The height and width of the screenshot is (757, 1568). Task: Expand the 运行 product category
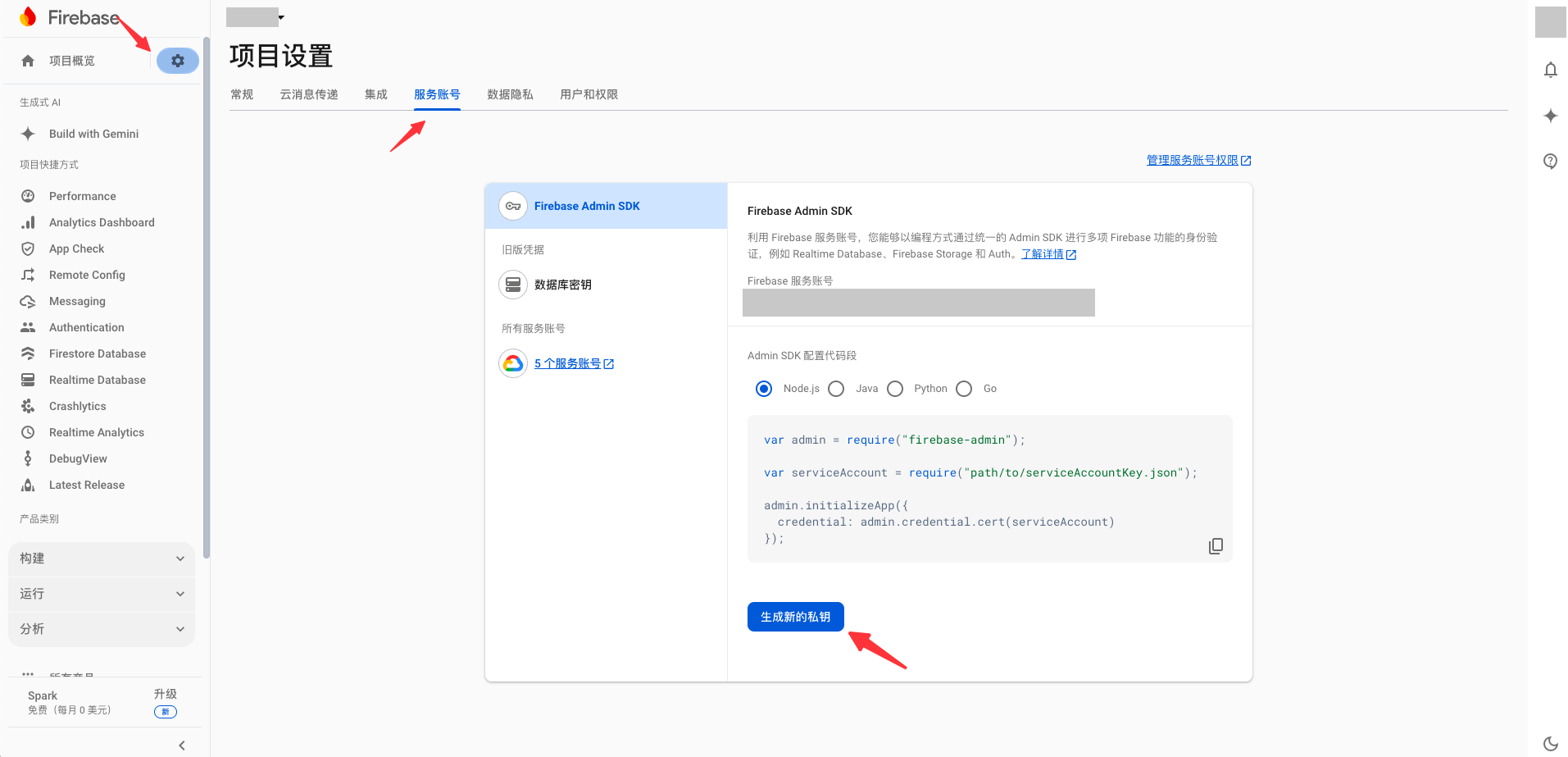pyautogui.click(x=102, y=594)
